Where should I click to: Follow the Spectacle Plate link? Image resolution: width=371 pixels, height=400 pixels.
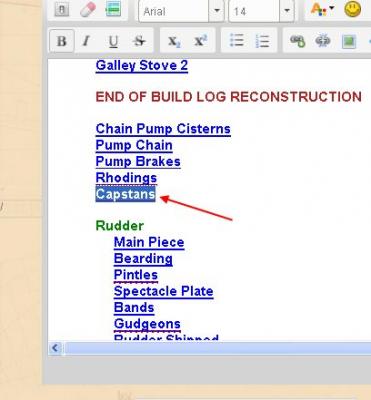(164, 291)
